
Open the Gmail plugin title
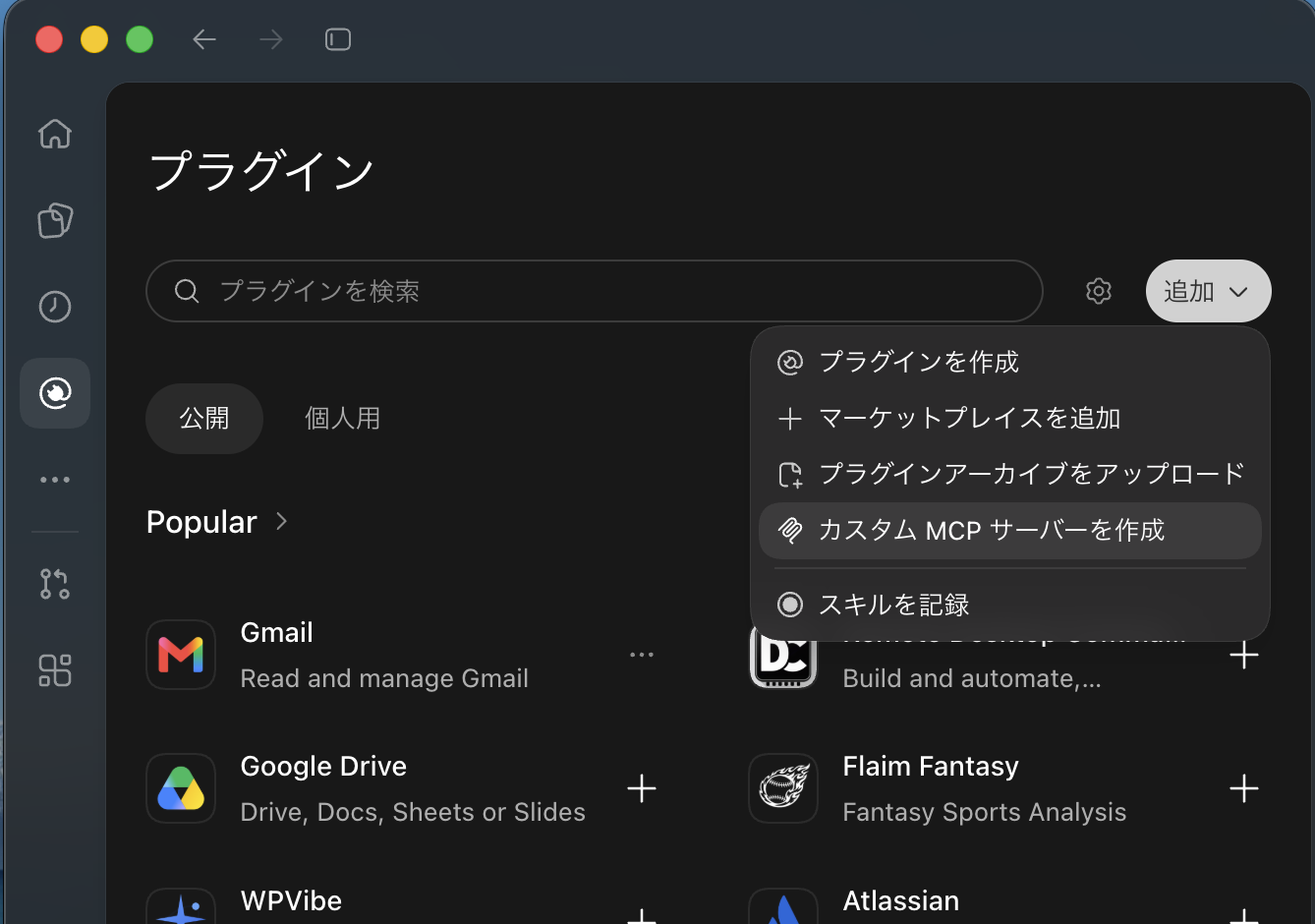pyautogui.click(x=277, y=632)
